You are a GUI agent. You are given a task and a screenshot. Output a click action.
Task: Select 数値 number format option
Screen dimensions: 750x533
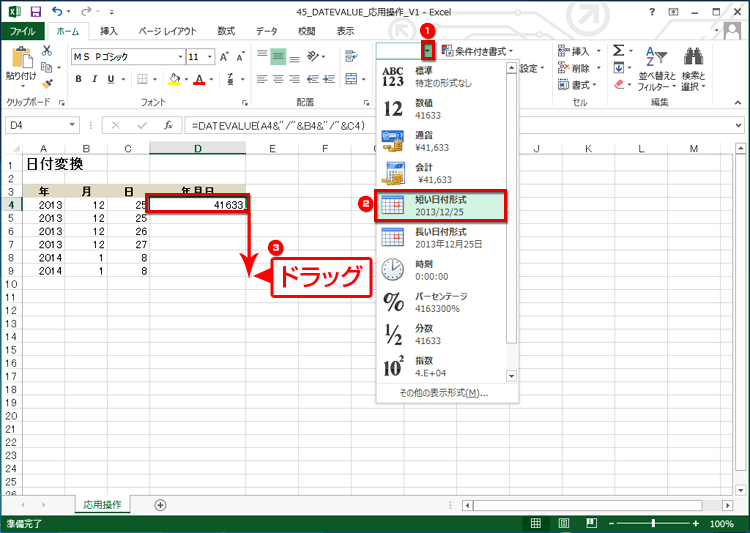pos(441,109)
